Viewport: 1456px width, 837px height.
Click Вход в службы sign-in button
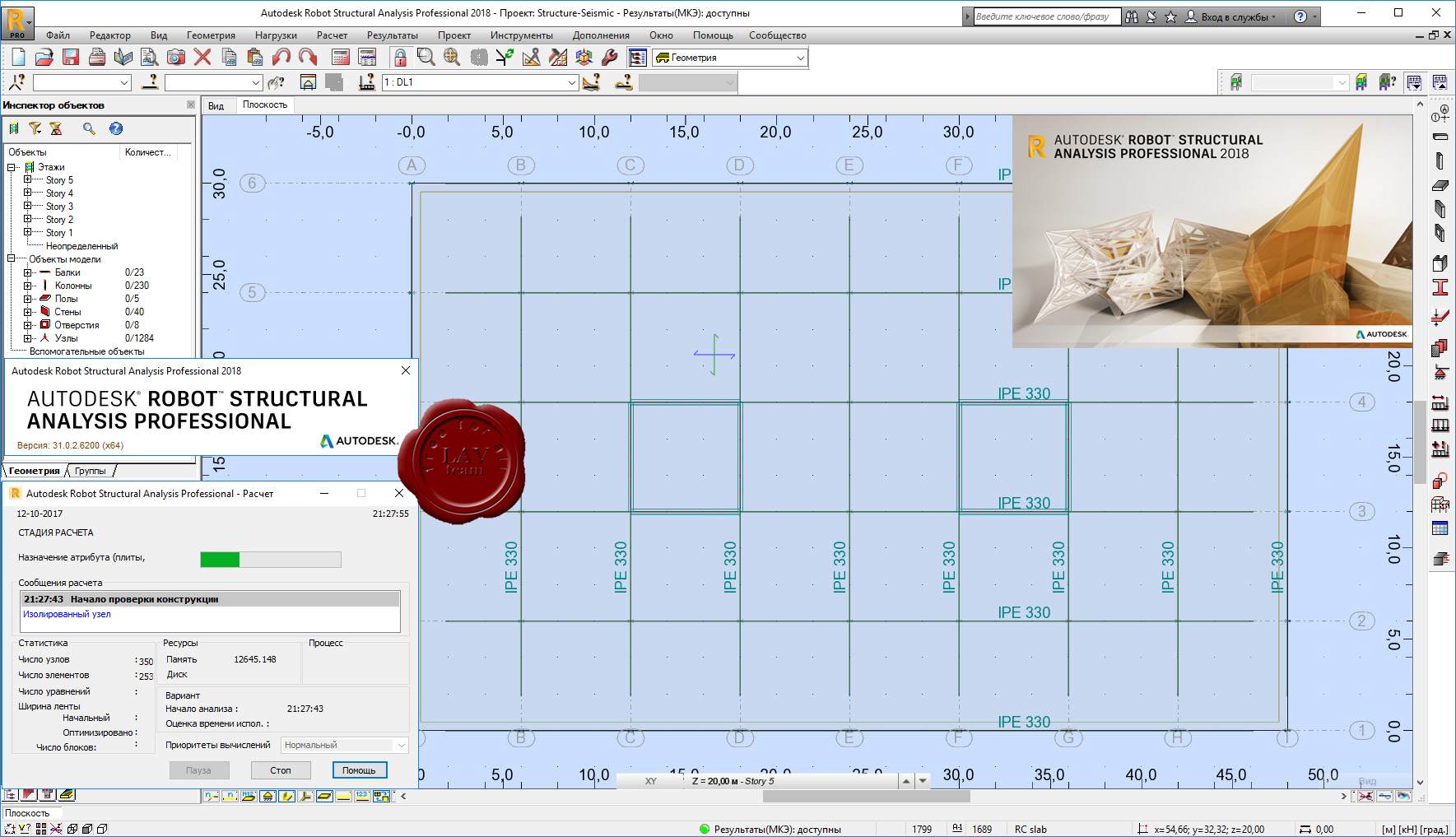(x=1231, y=16)
